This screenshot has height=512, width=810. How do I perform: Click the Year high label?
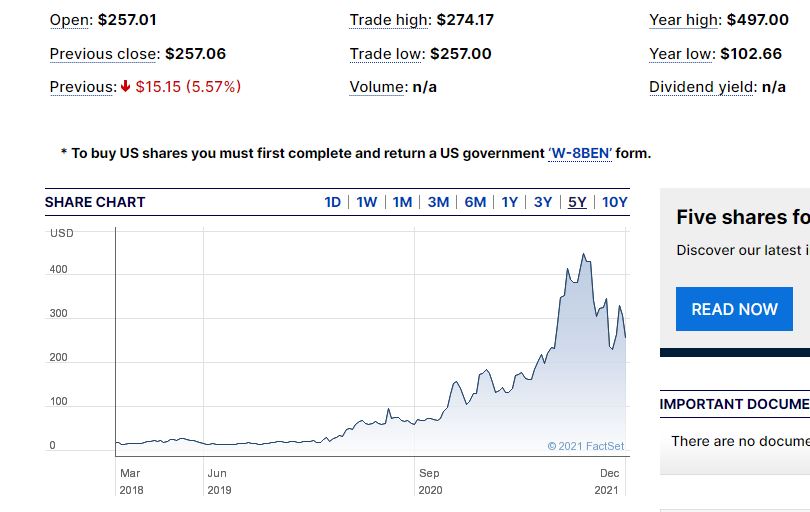(x=685, y=20)
